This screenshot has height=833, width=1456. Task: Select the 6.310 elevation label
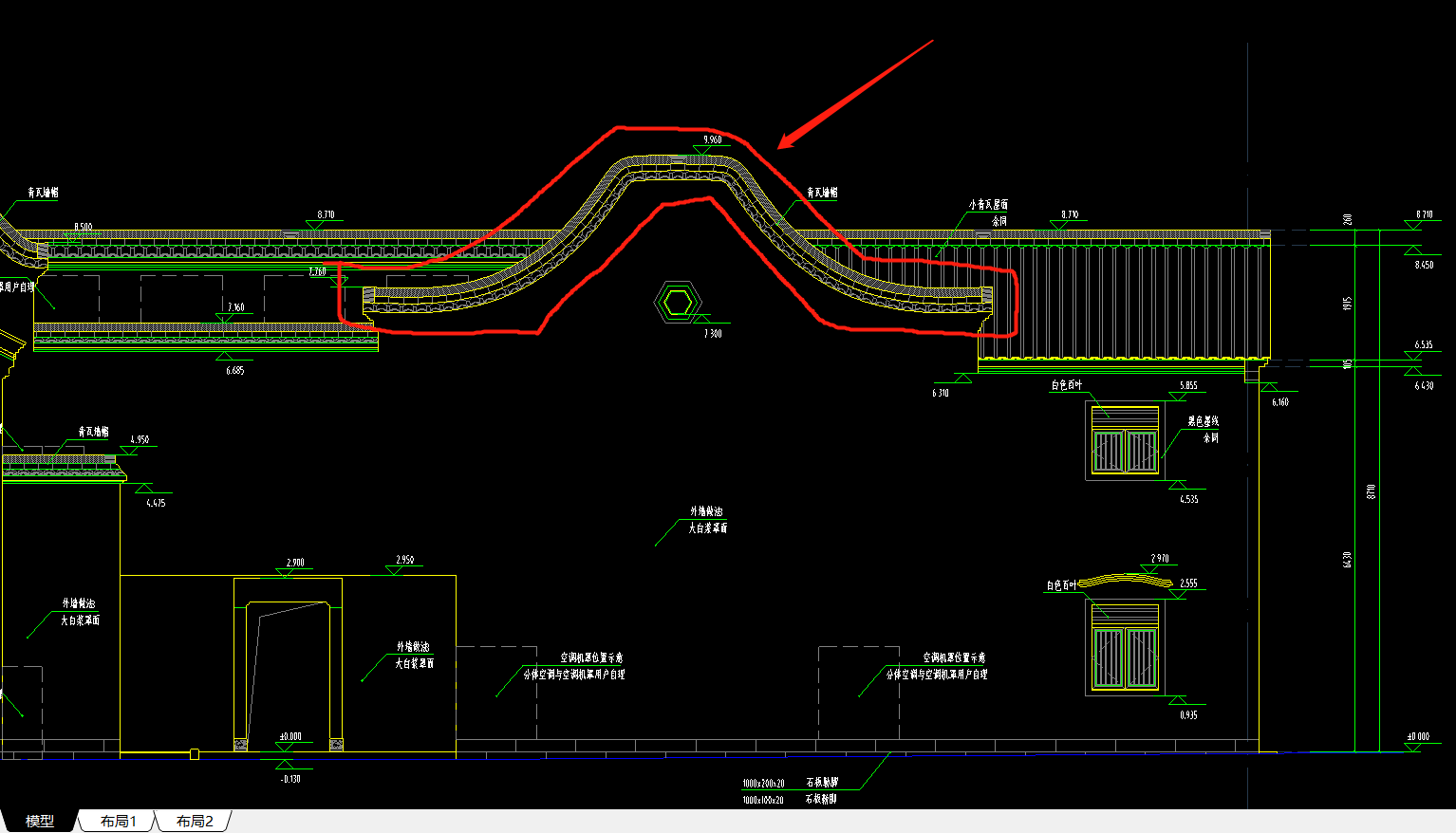[940, 393]
